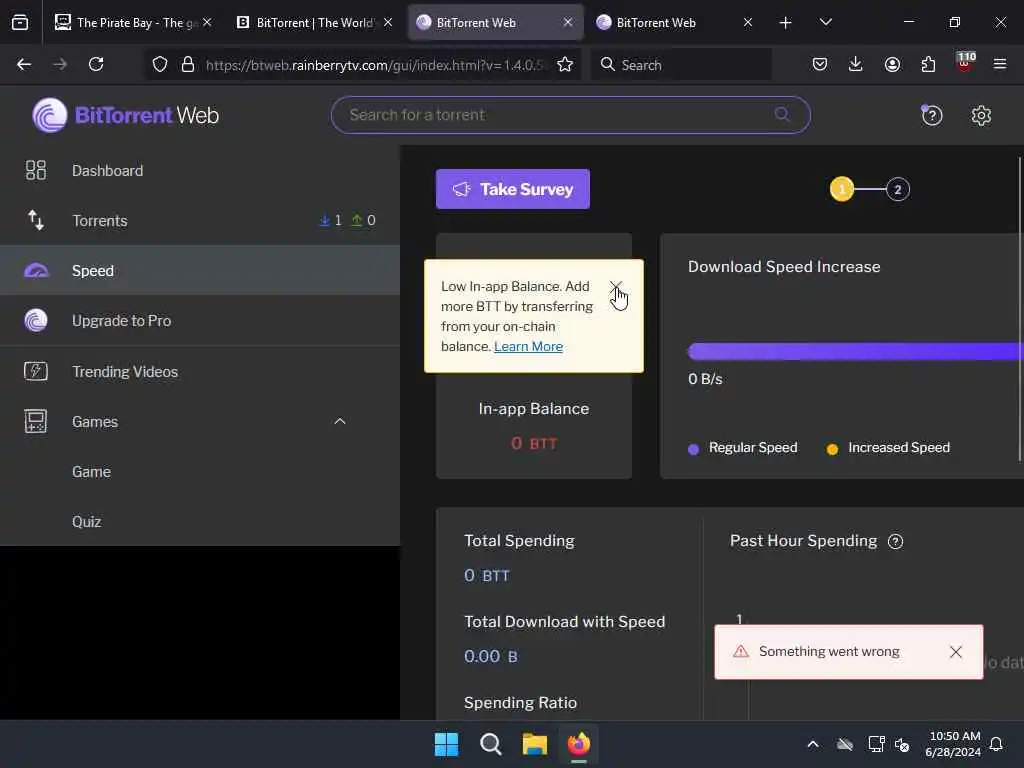Open Windows taskbar search
Viewport: 1024px width, 768px height.
coord(490,744)
